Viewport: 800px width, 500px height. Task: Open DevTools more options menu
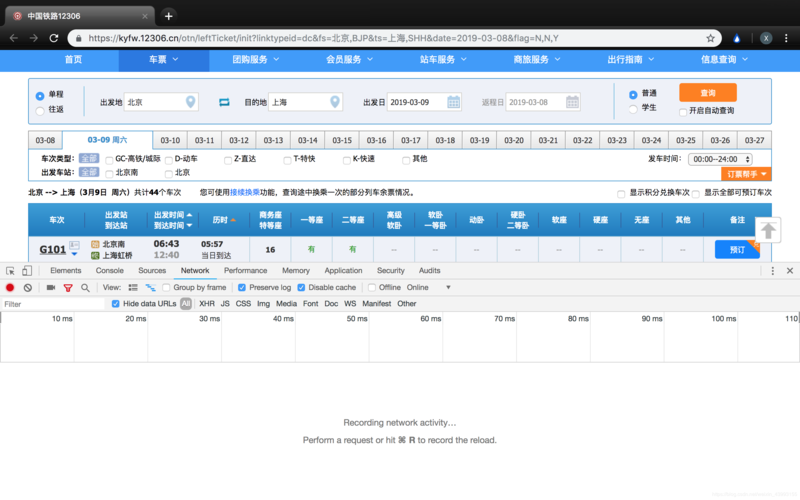(772, 271)
